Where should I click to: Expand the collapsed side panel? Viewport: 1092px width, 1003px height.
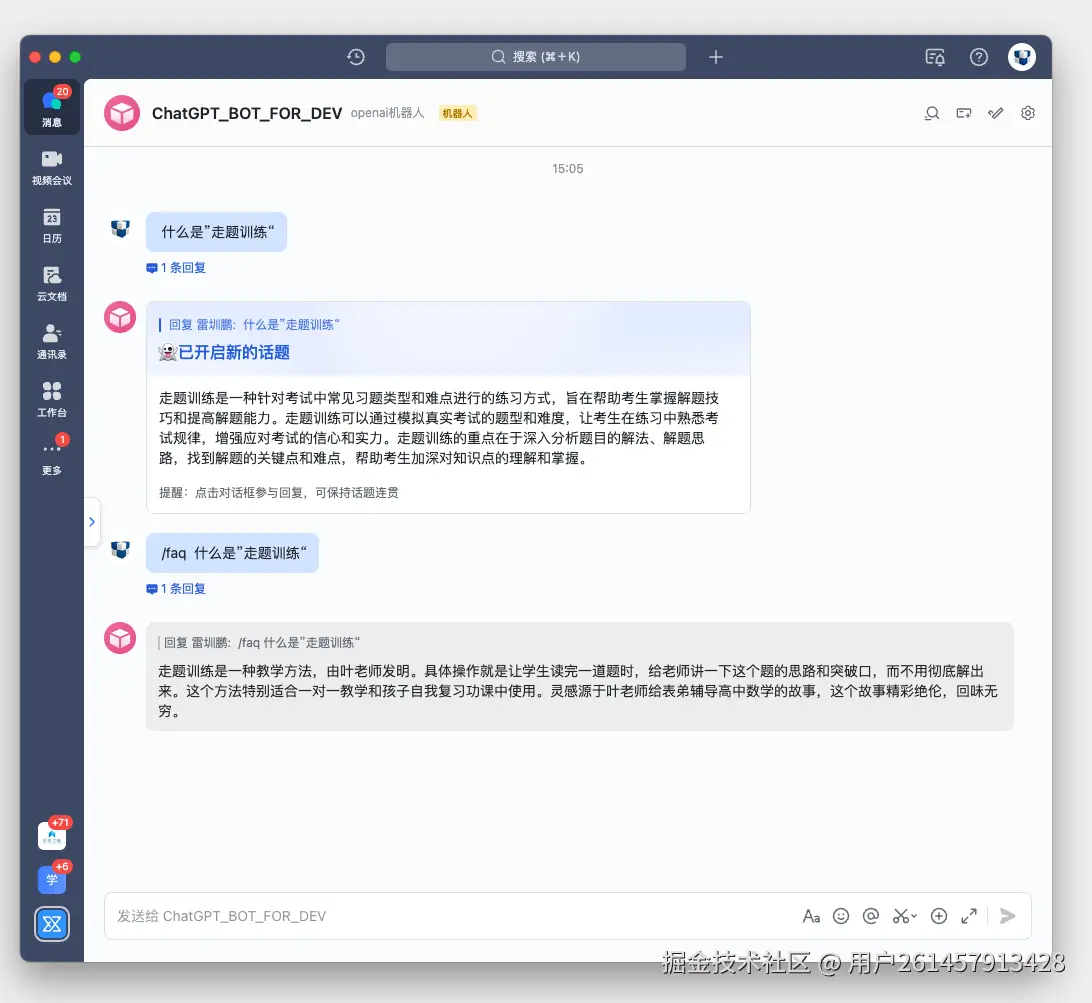(x=91, y=521)
